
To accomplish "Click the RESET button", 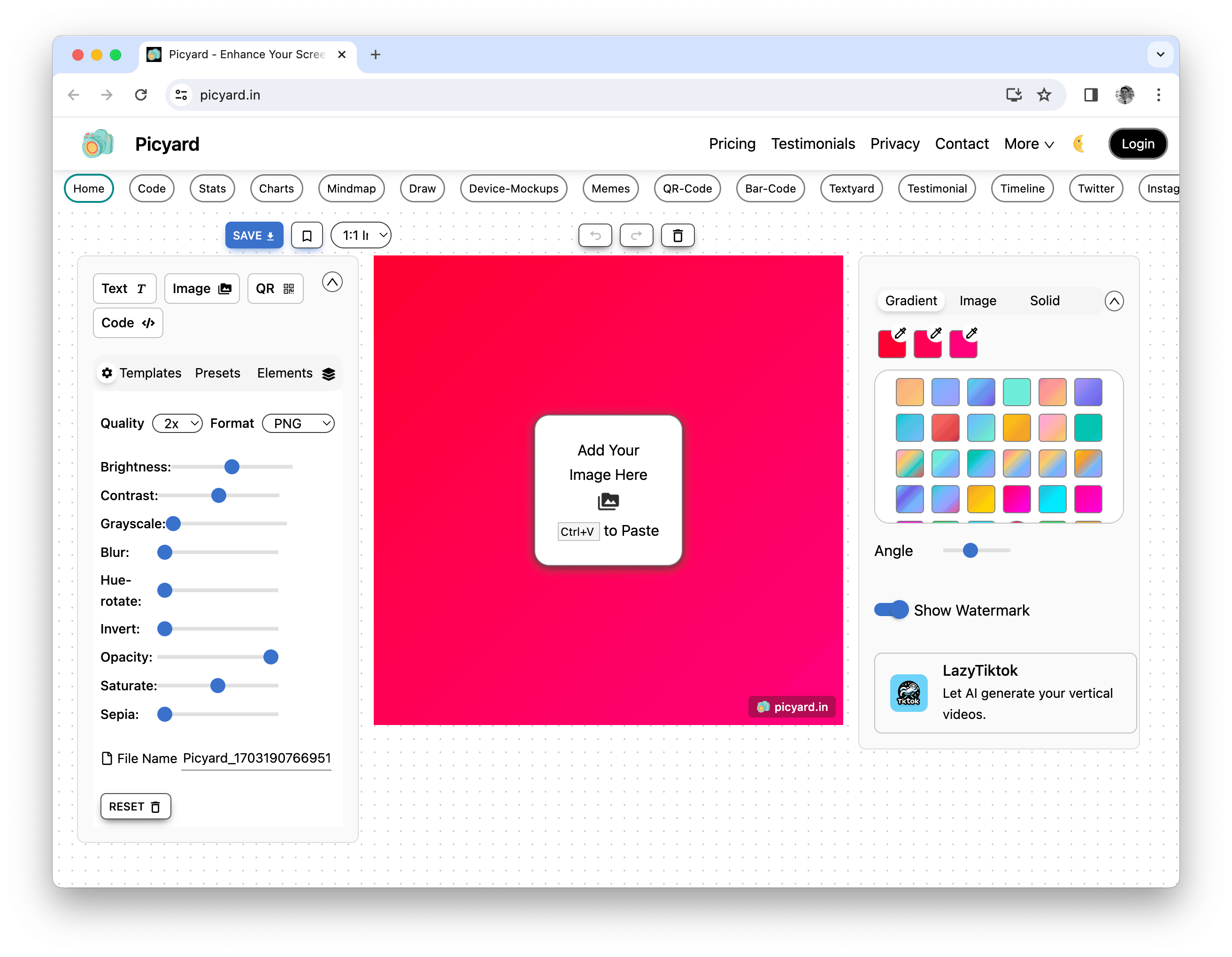I will 135,806.
